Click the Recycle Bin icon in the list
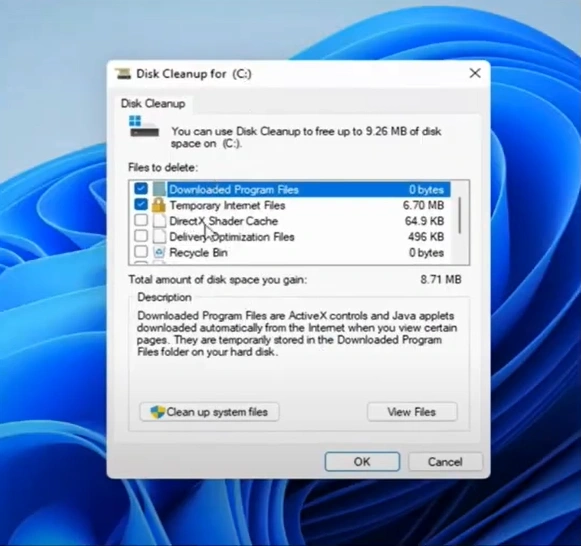 tap(159, 252)
